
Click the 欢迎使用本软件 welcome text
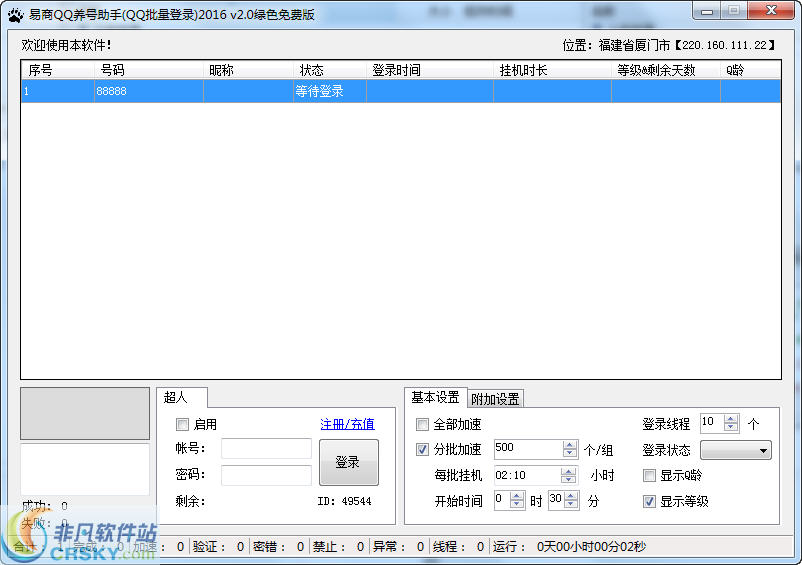click(66, 45)
